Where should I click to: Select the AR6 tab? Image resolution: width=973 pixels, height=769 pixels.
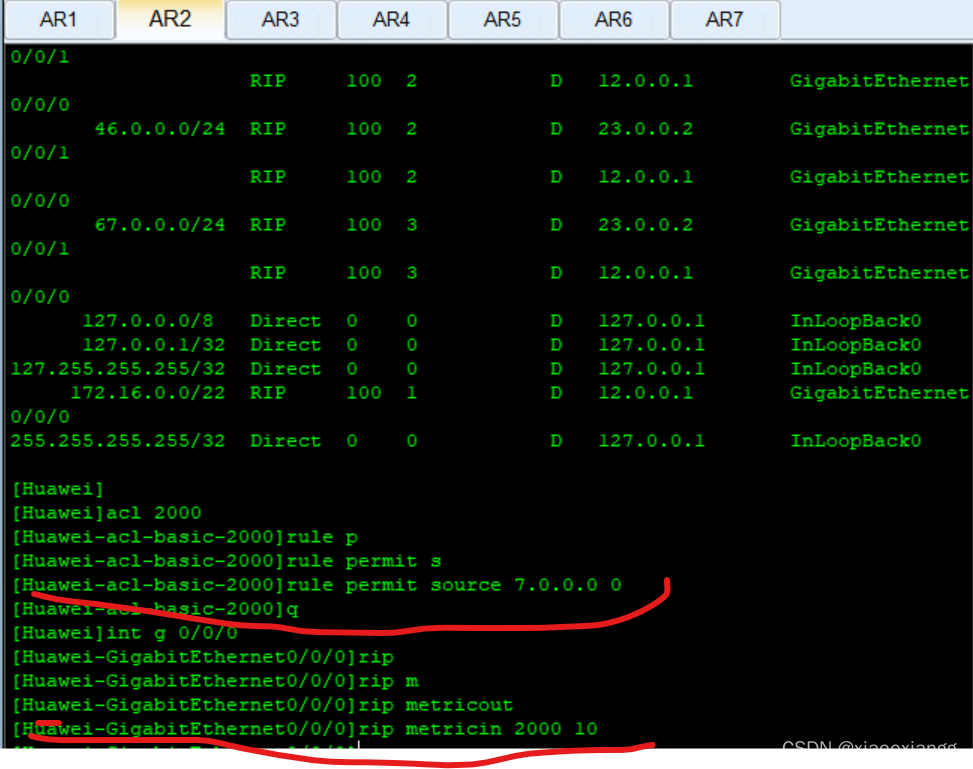coord(614,20)
